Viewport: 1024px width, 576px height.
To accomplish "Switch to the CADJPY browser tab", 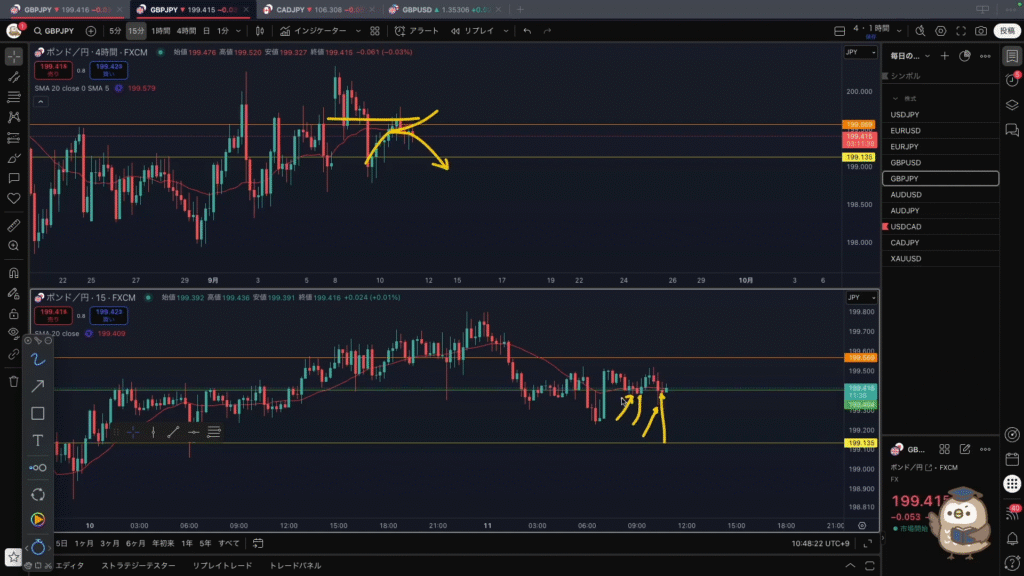I will point(319,10).
